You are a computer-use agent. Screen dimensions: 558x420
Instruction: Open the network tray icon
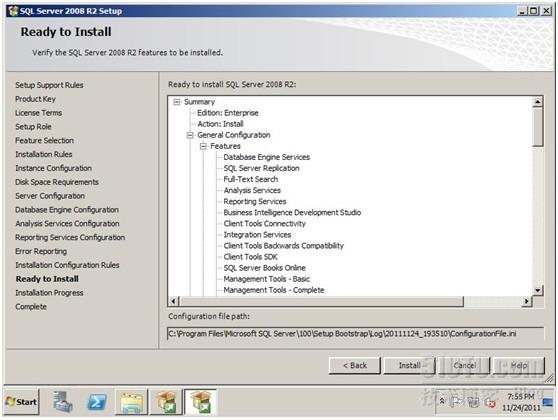coord(474,402)
